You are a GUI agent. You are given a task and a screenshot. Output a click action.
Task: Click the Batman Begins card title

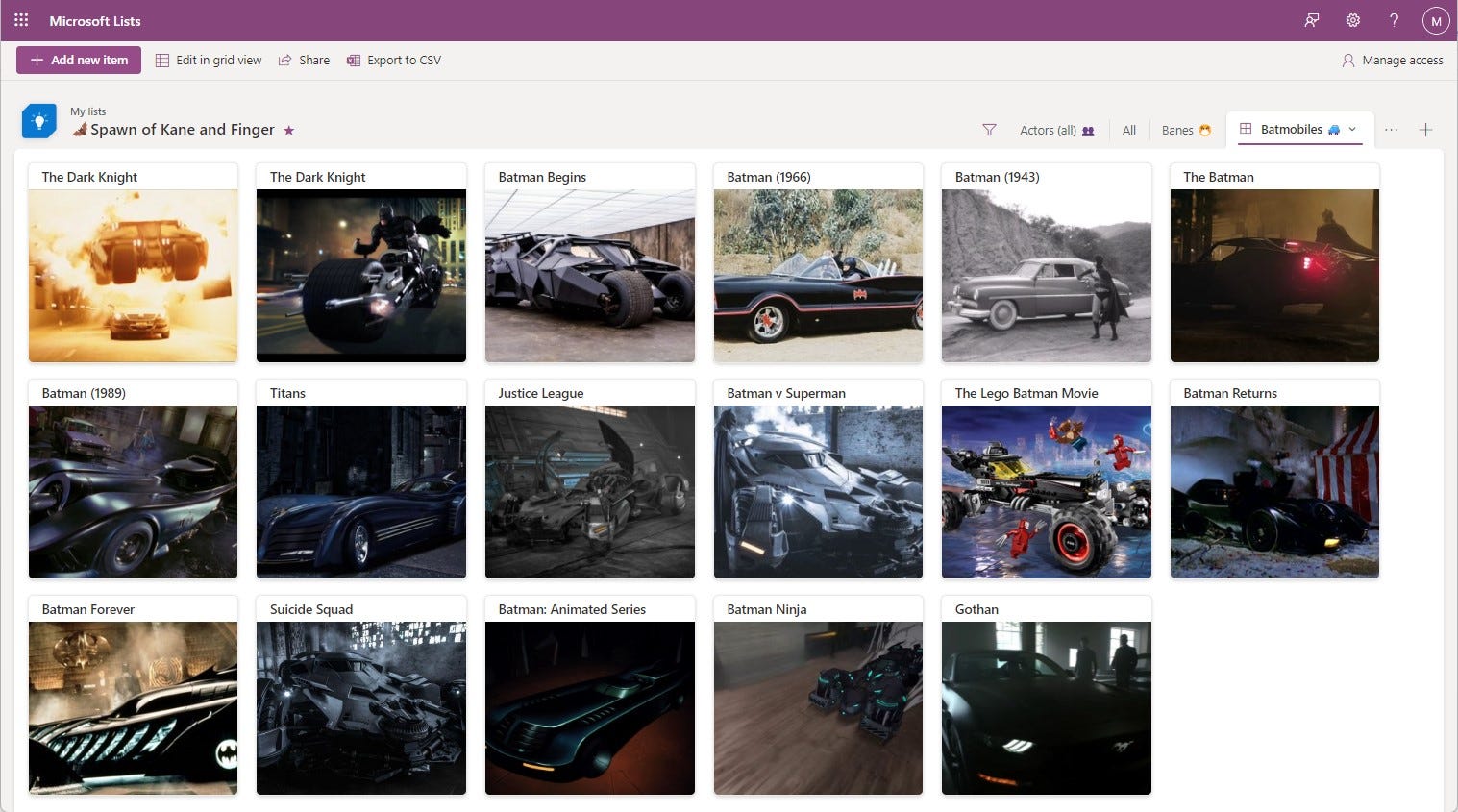click(542, 177)
